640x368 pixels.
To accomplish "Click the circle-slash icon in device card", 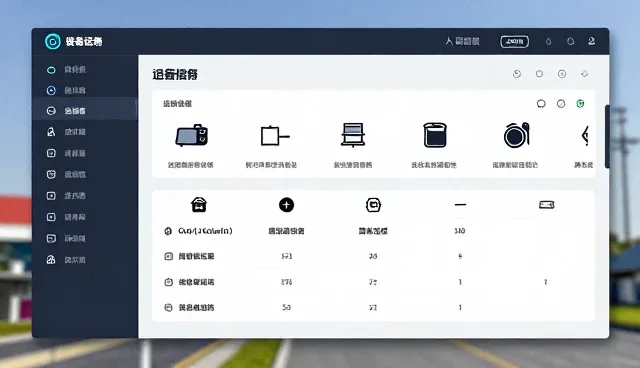I will 561,104.
